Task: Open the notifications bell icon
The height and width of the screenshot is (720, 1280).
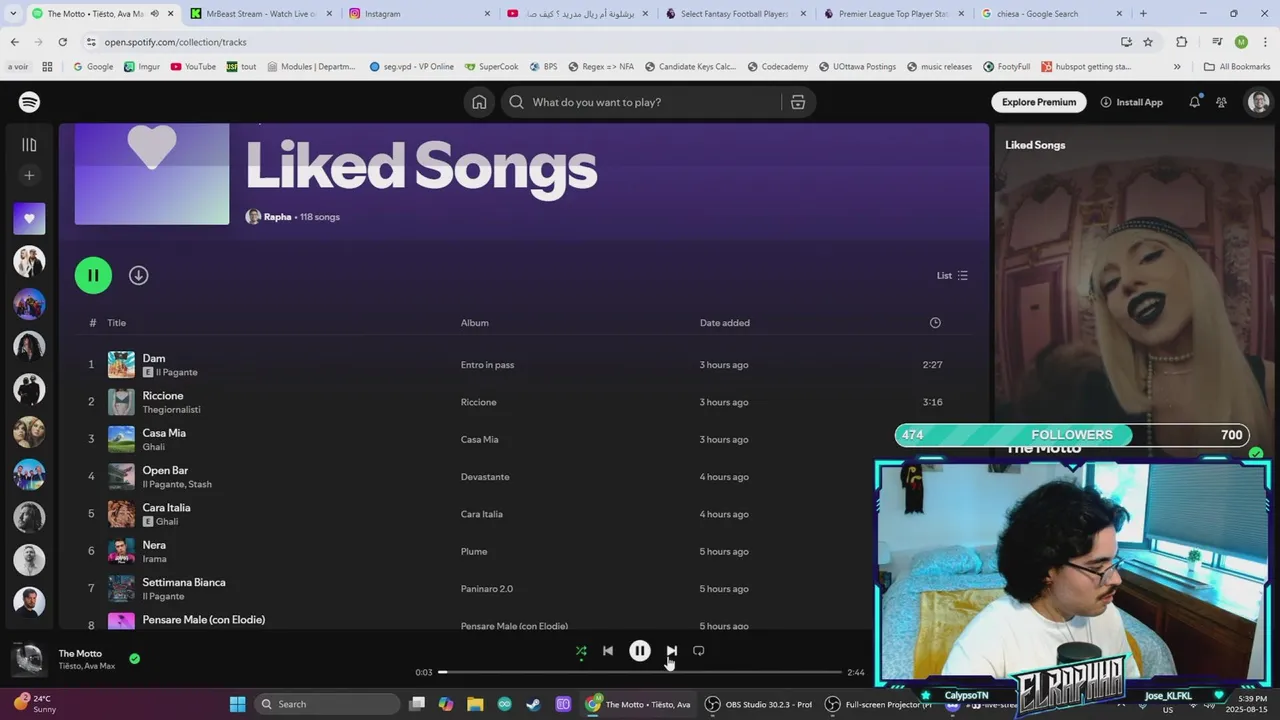Action: coord(1194,102)
